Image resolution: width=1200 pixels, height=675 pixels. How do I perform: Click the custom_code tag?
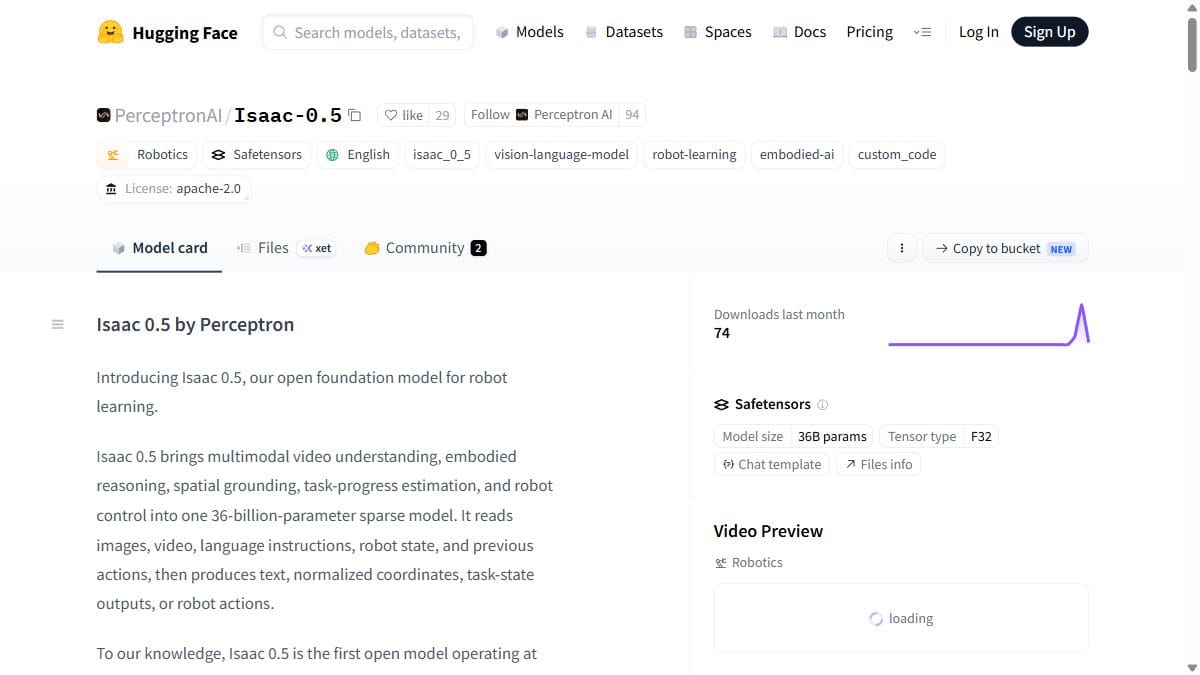pos(897,155)
